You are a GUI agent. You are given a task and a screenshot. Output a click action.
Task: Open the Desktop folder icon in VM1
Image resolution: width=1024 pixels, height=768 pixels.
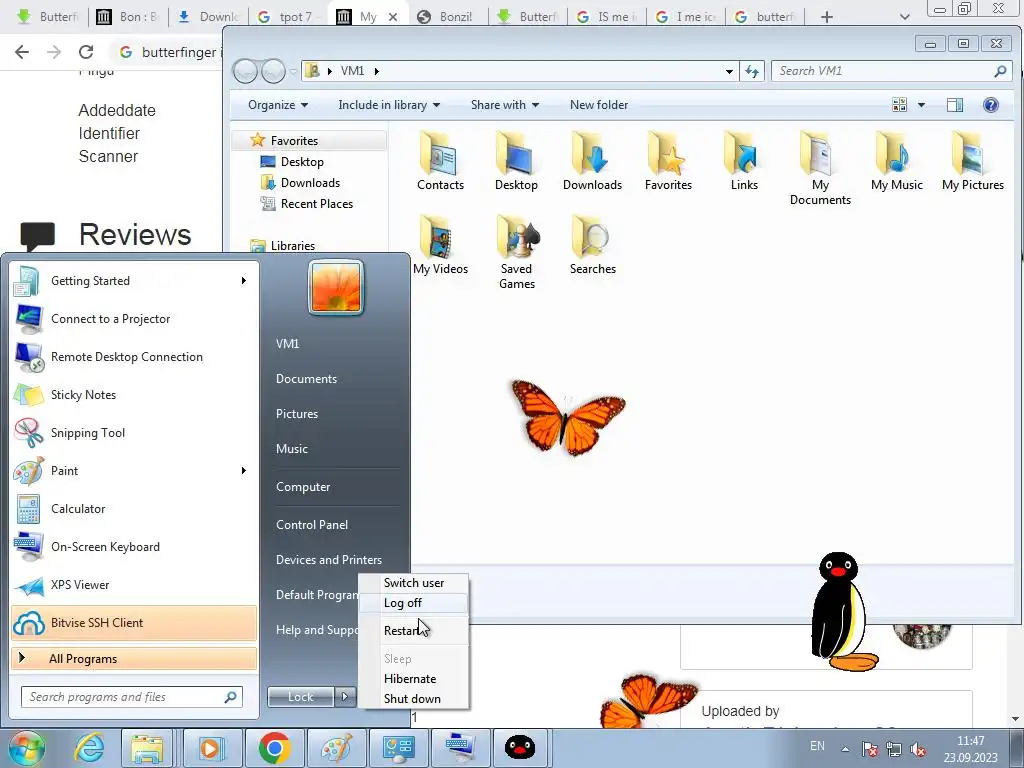coord(516,161)
